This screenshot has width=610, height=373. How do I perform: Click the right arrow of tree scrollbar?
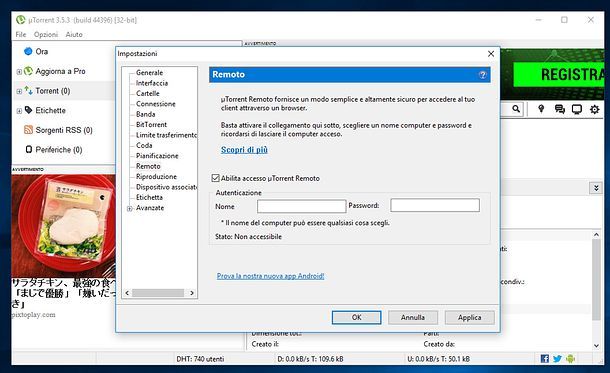pos(192,293)
